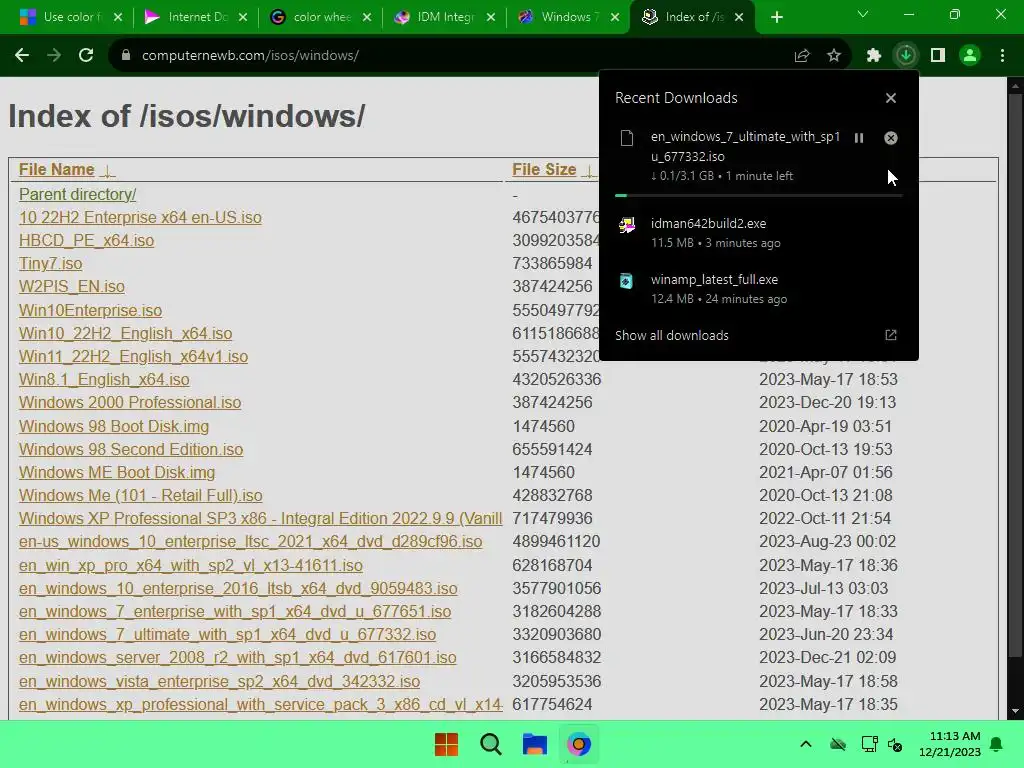Download en-us_windows_10_enterprise_ltsc_2021 iso
This screenshot has height=768, width=1024.
pos(250,541)
